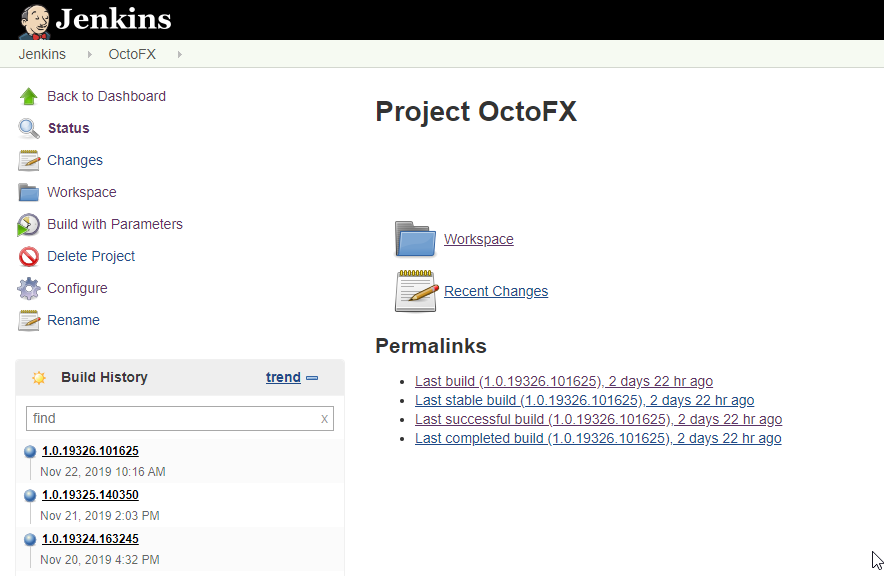Viewport: 884px width, 576px height.
Task: Open the Build History trend link
Action: 283,377
